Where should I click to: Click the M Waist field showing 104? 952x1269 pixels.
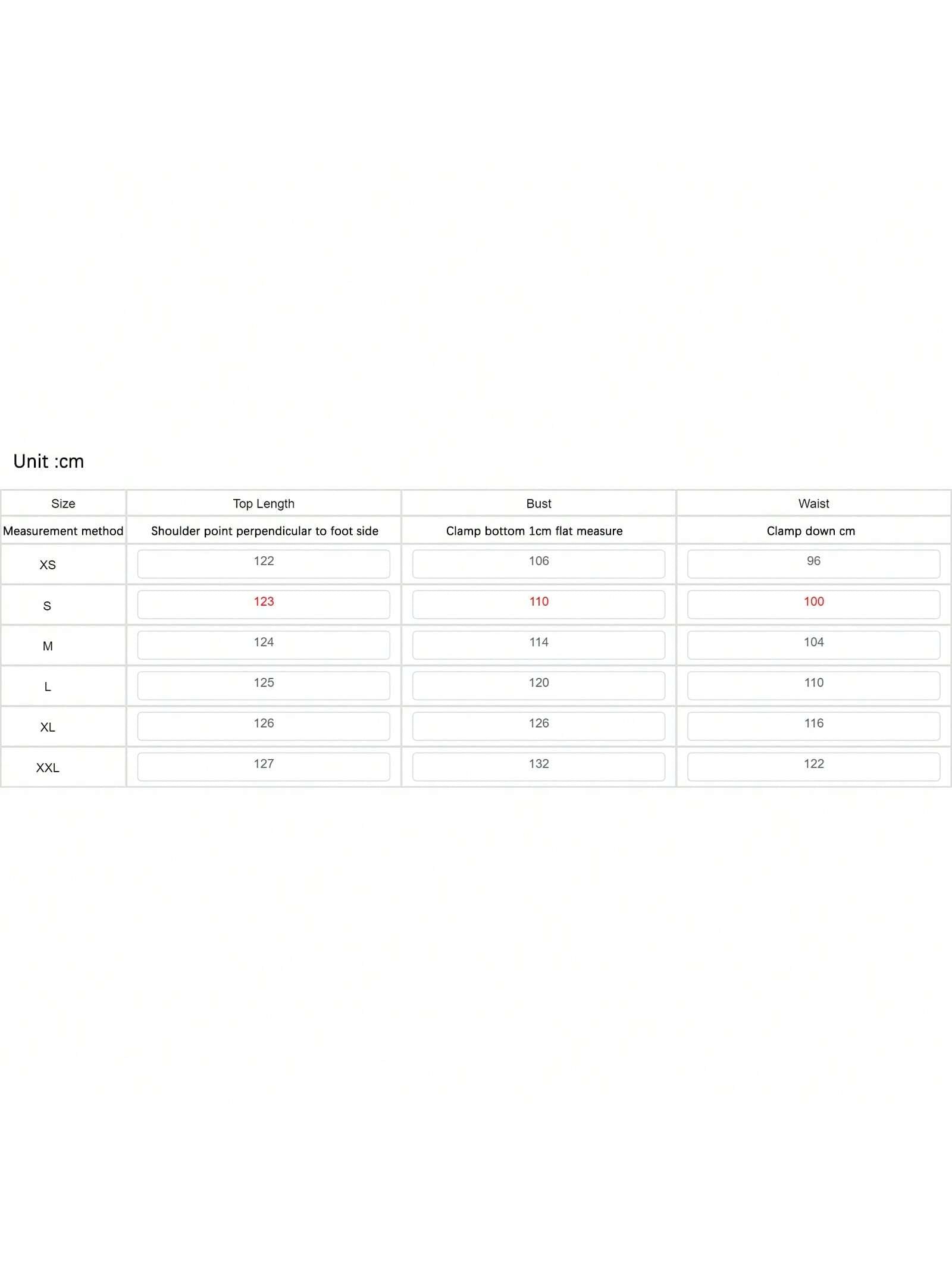pos(813,644)
